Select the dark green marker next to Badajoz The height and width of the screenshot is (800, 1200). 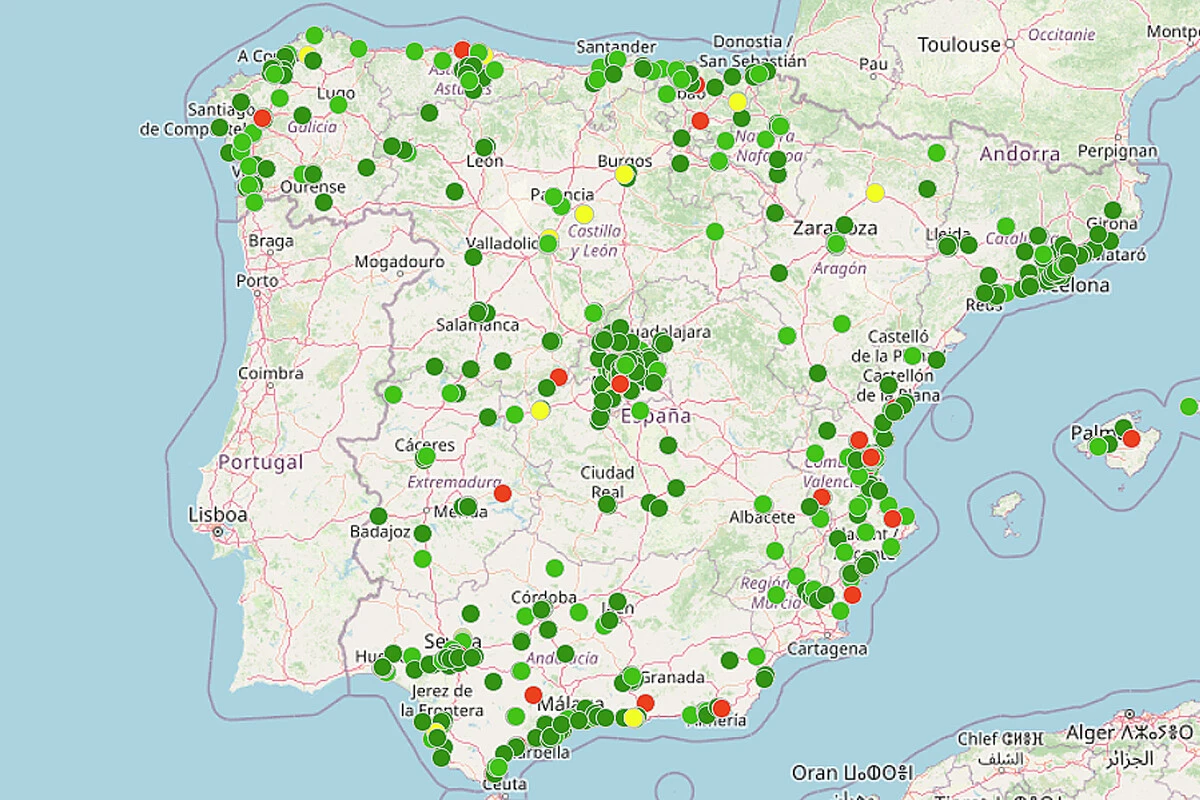point(378,516)
